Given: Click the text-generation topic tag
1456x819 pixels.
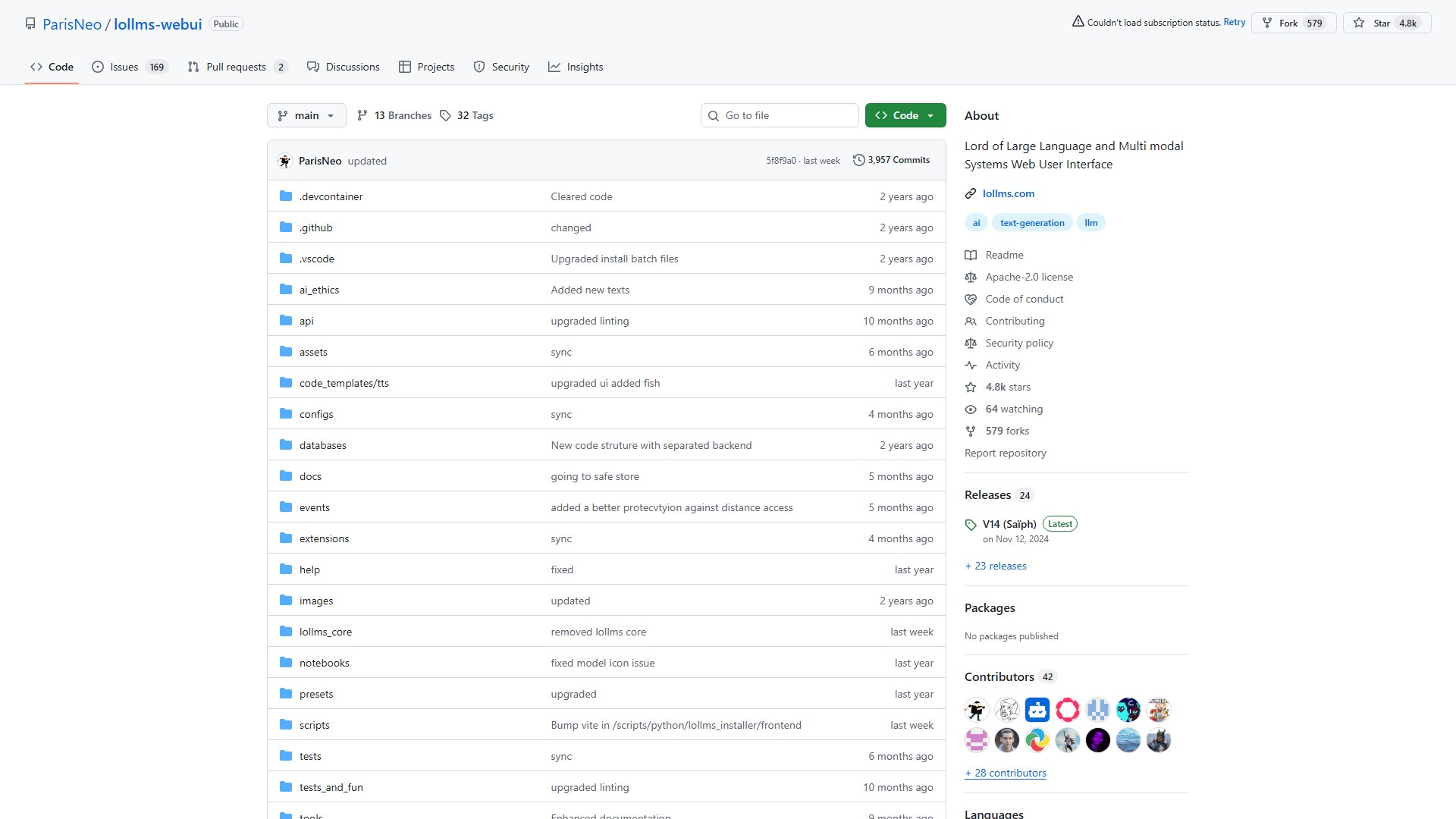Looking at the screenshot, I should (x=1031, y=222).
